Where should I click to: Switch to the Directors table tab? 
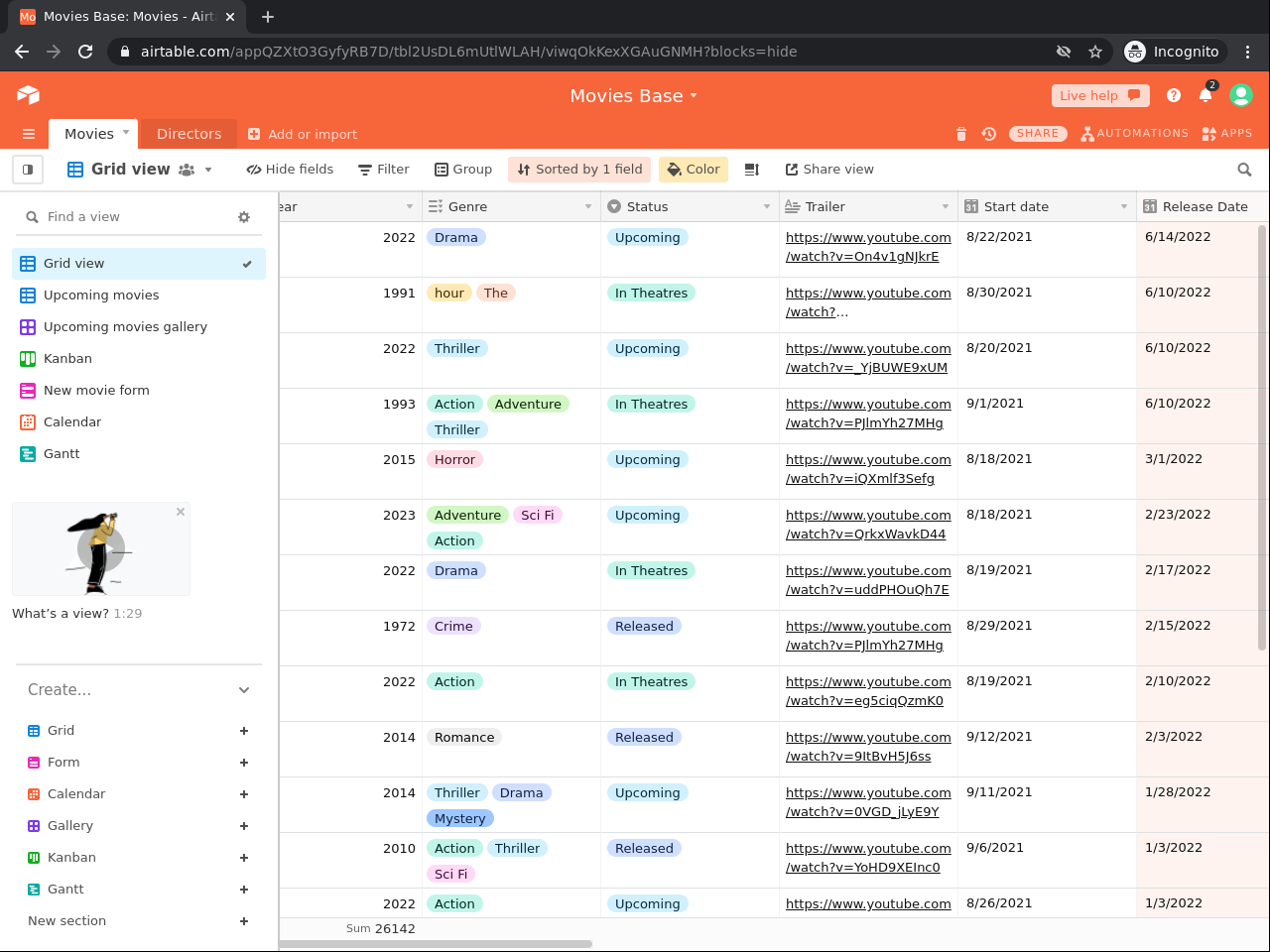click(189, 134)
